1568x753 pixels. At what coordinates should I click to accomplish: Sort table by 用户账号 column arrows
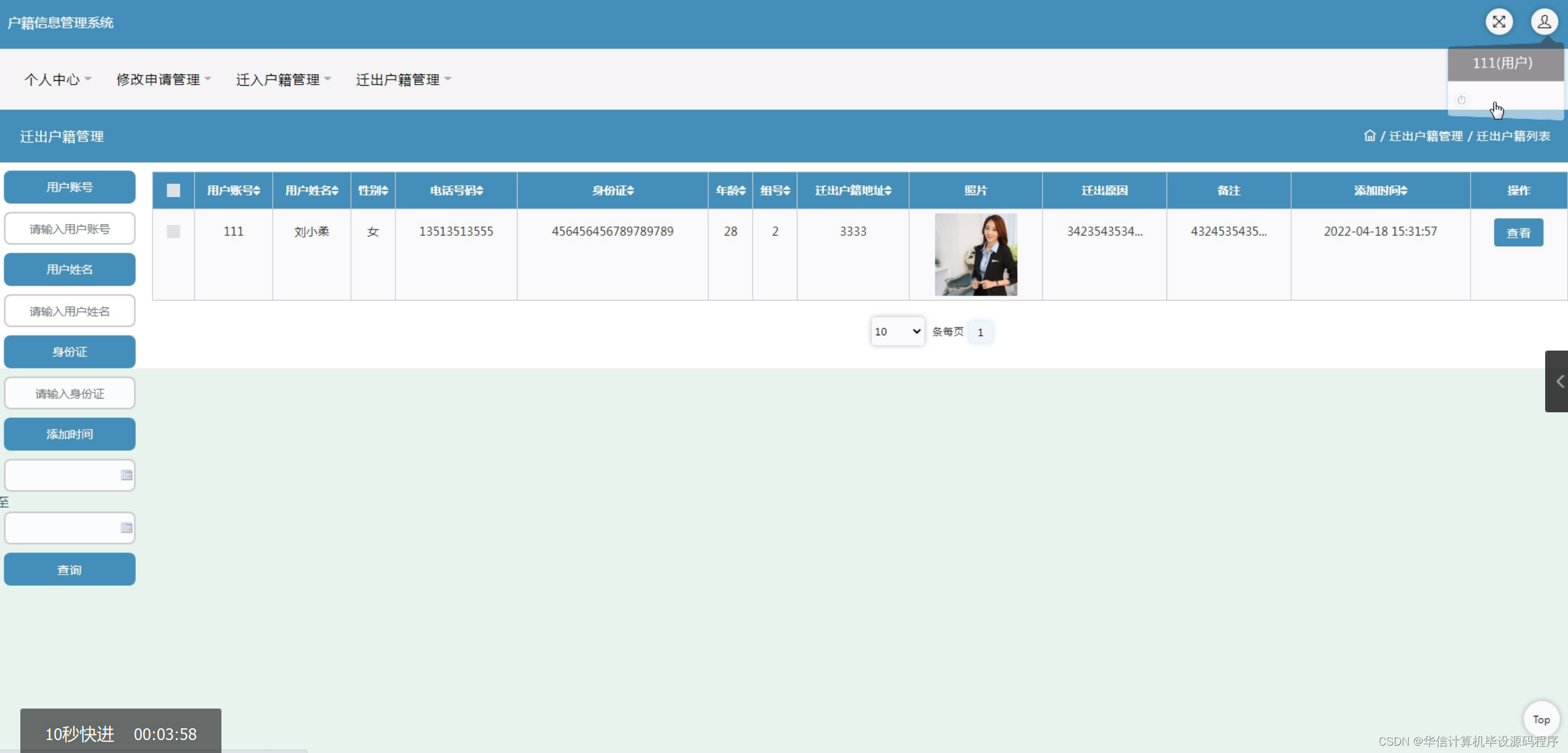[x=257, y=191]
